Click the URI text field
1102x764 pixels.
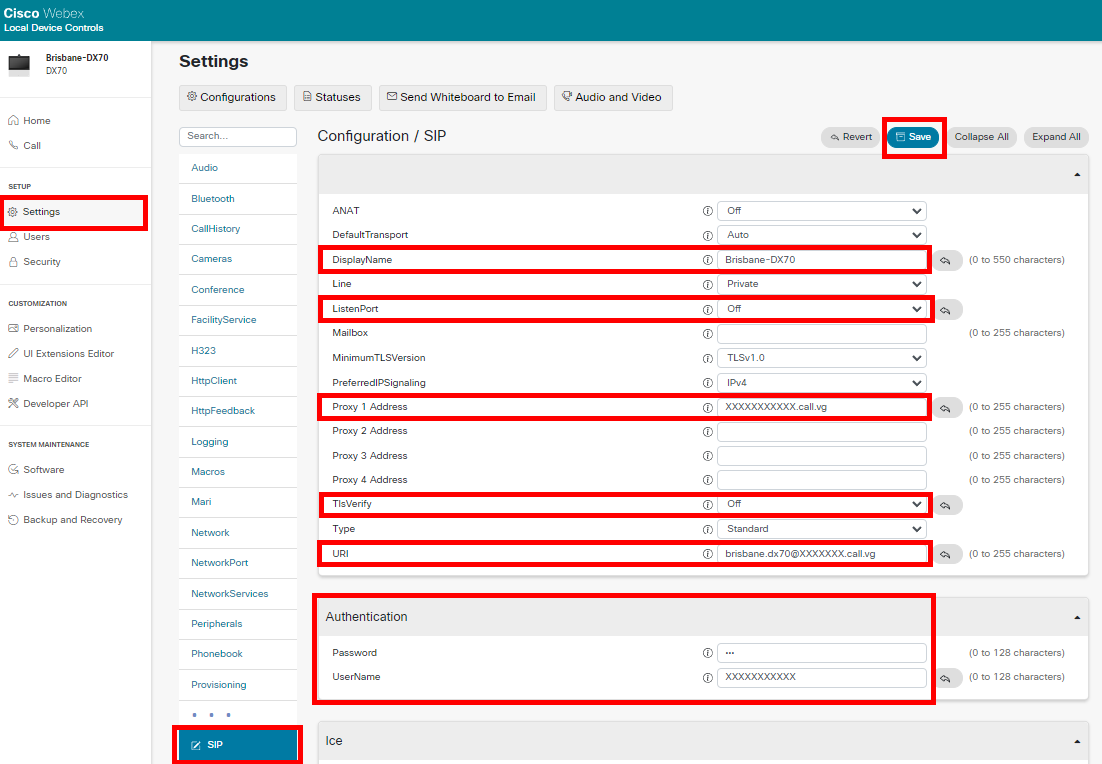822,554
